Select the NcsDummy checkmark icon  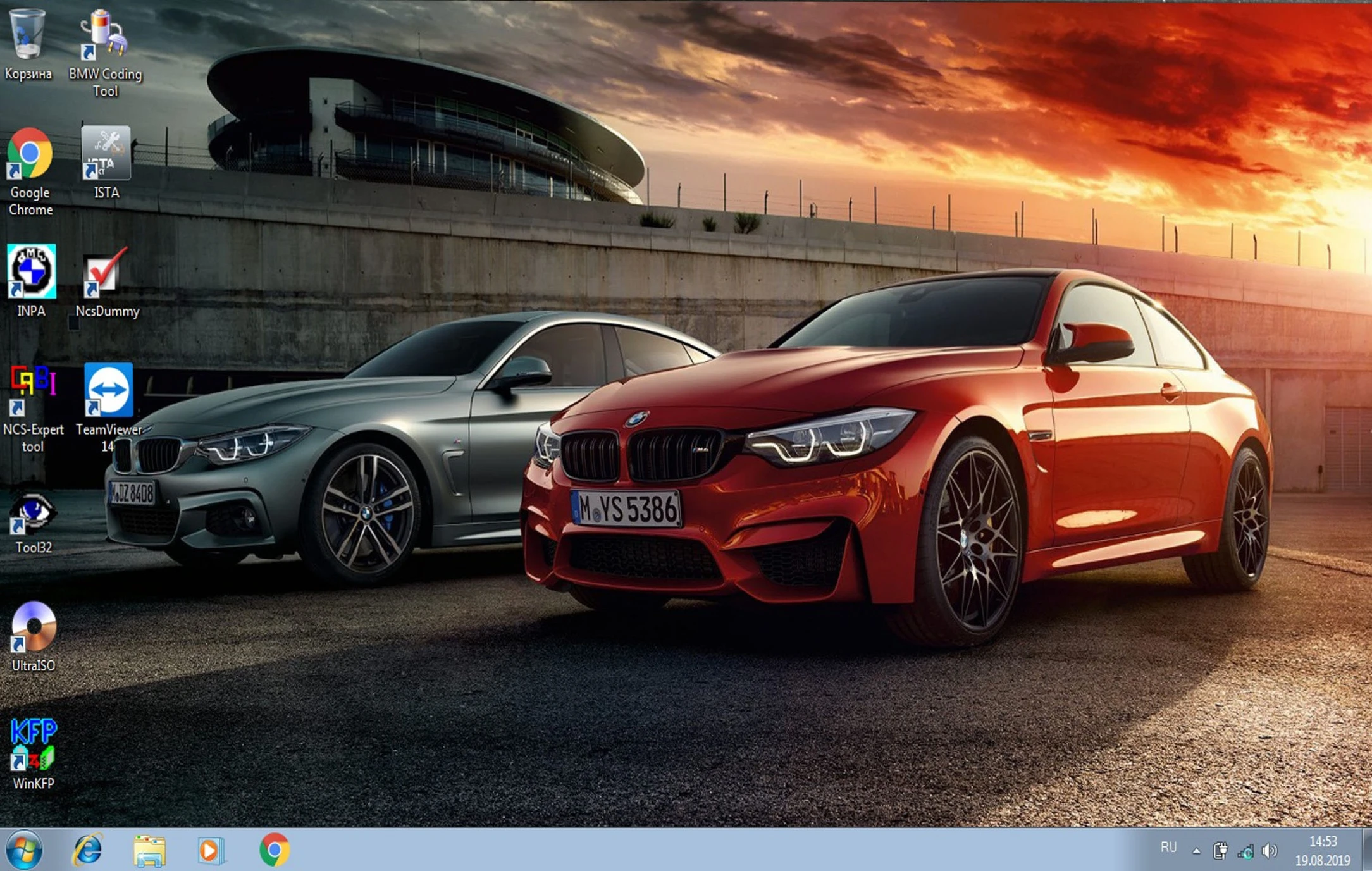click(x=106, y=281)
